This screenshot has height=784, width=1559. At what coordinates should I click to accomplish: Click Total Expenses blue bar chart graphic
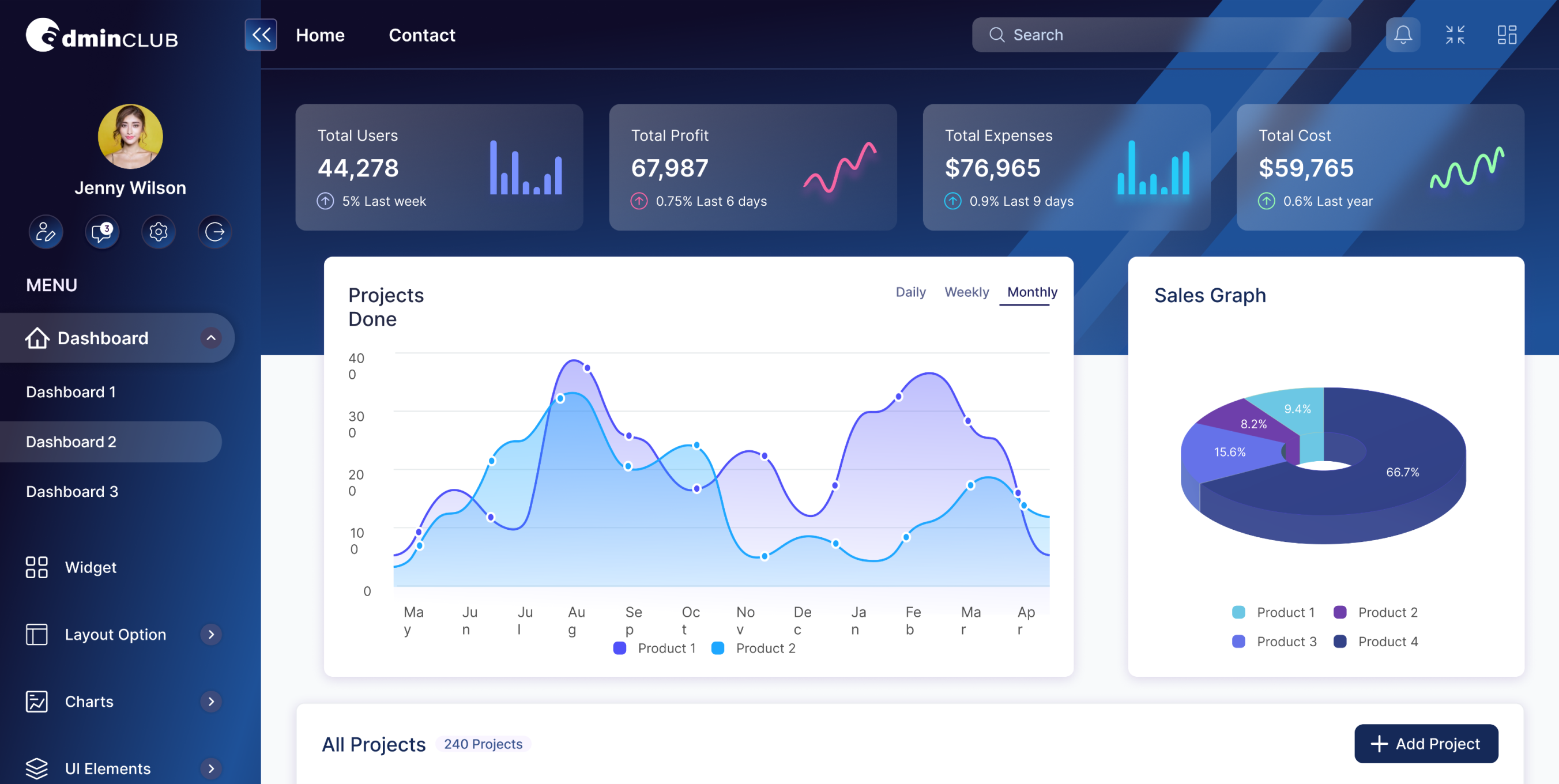coord(1154,168)
